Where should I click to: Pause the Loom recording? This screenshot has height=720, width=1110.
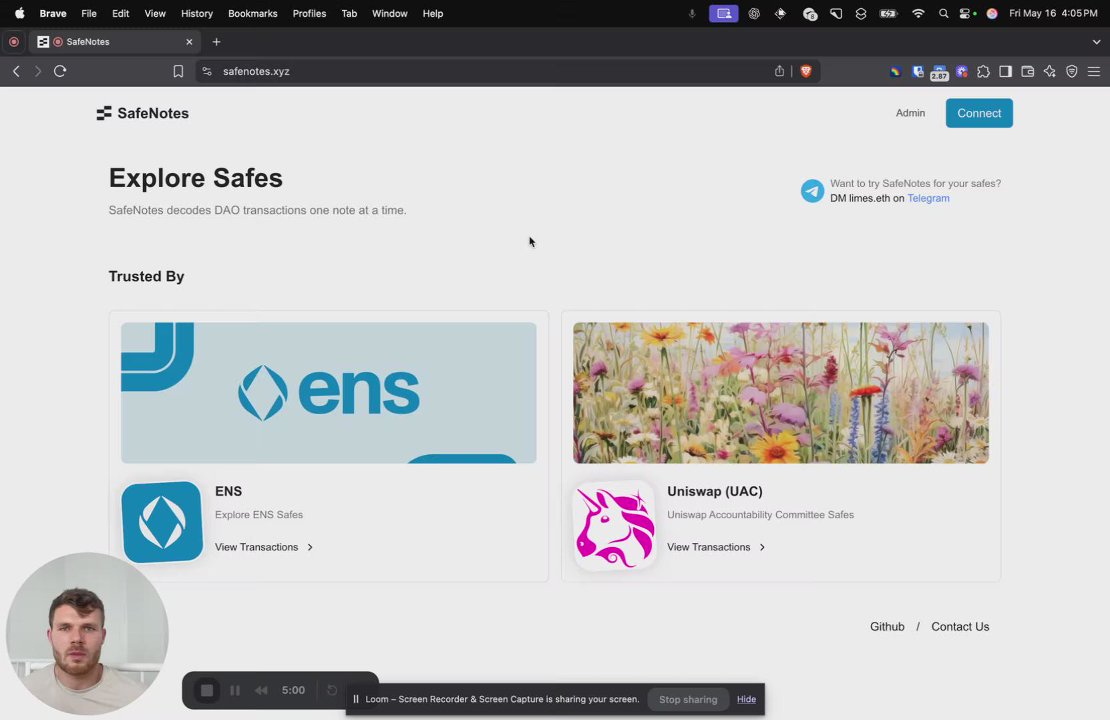235,690
